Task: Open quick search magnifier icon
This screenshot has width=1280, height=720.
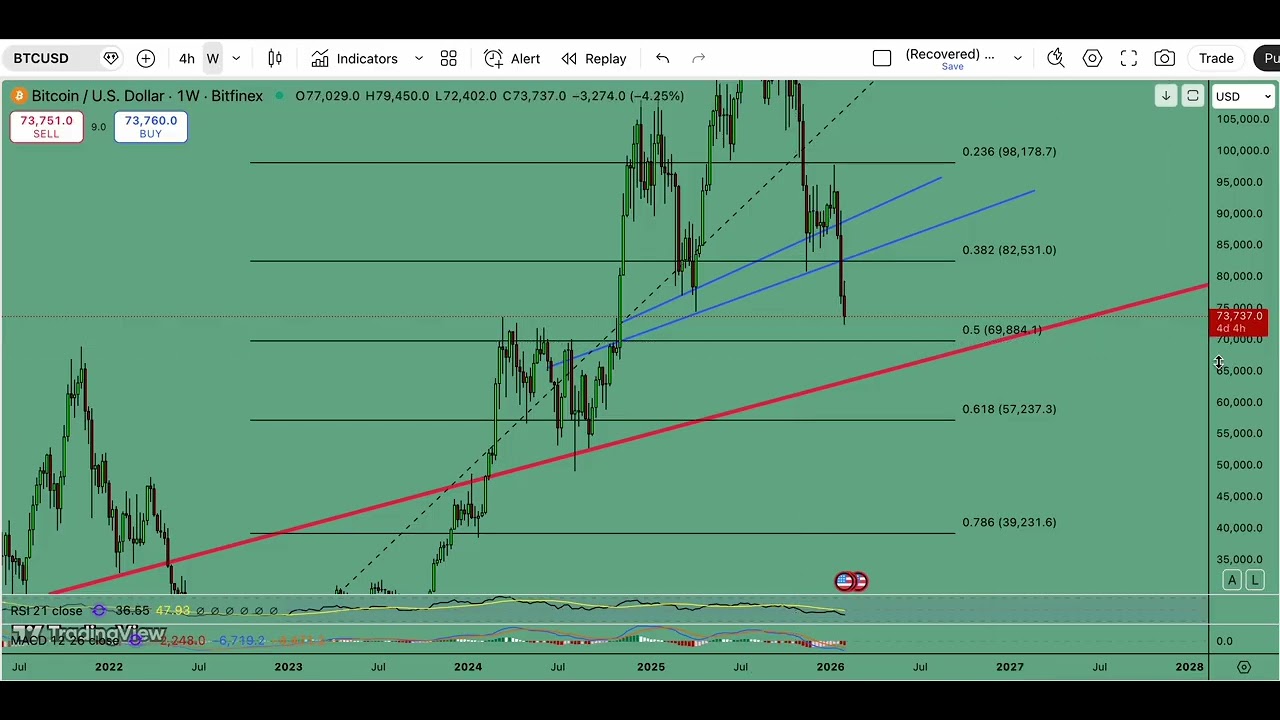Action: point(1056,58)
